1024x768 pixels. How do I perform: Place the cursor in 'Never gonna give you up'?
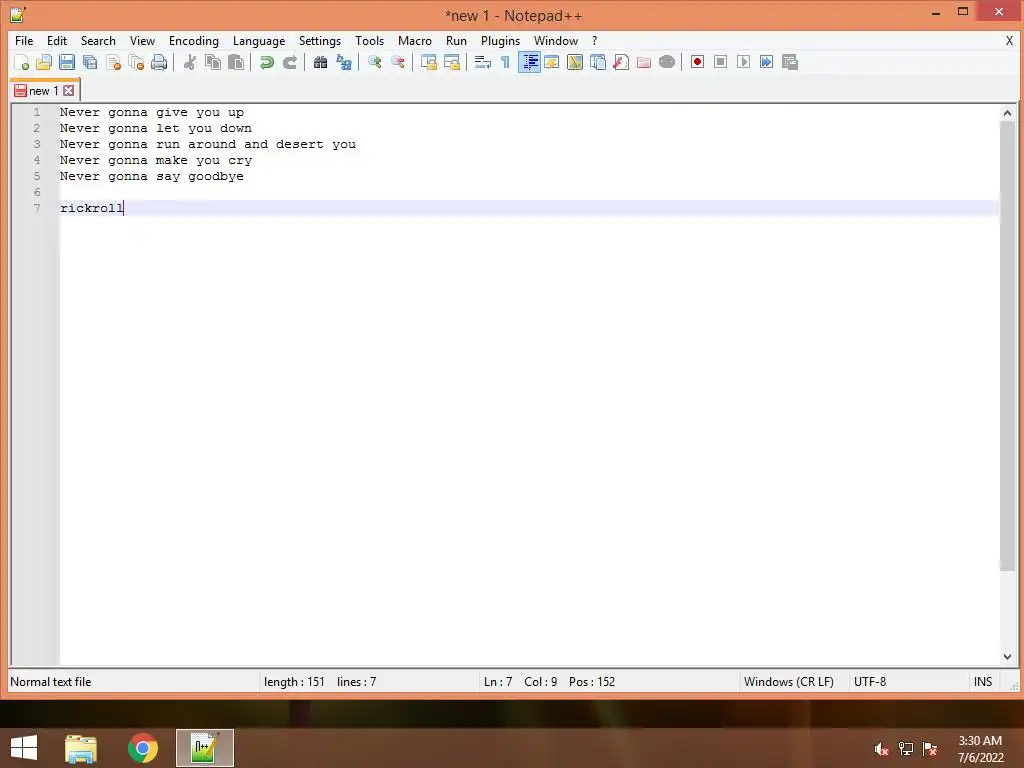pos(152,112)
